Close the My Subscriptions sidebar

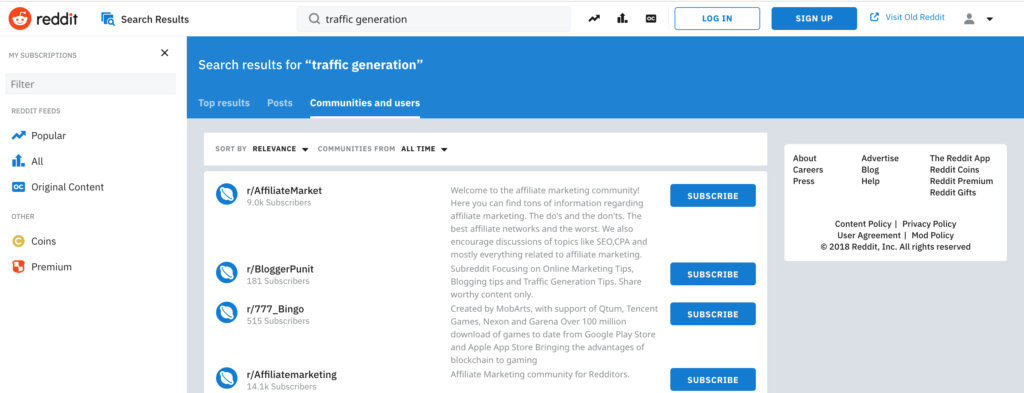tap(165, 53)
